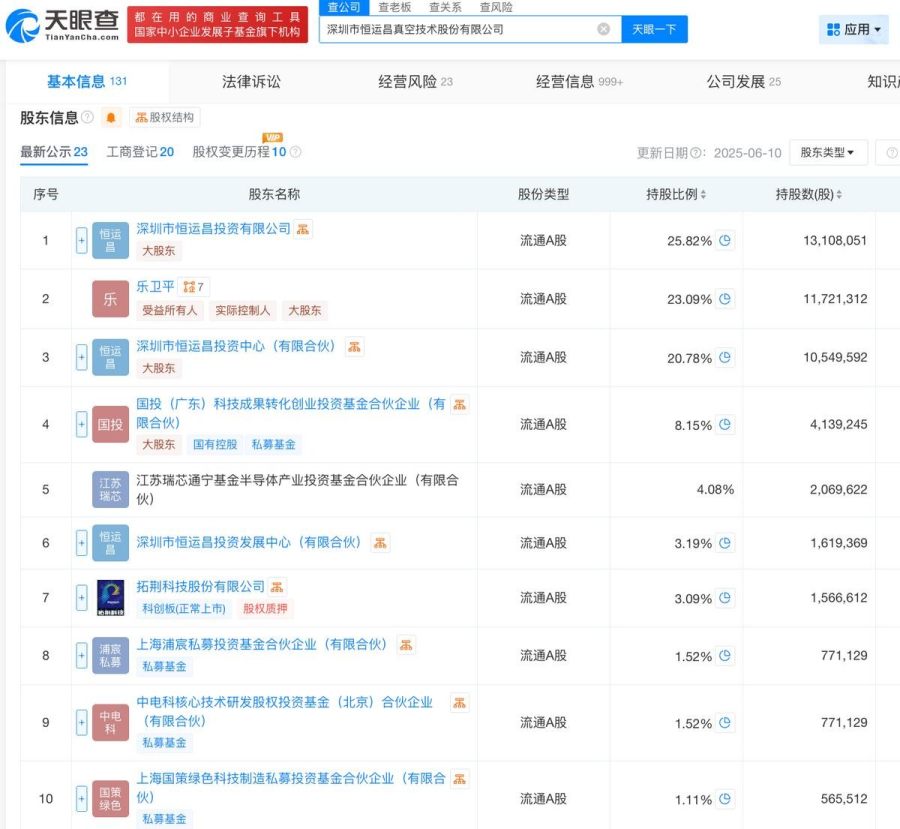900x829 pixels.
Task: Switch to 公司发展 tab
Action: click(743, 82)
